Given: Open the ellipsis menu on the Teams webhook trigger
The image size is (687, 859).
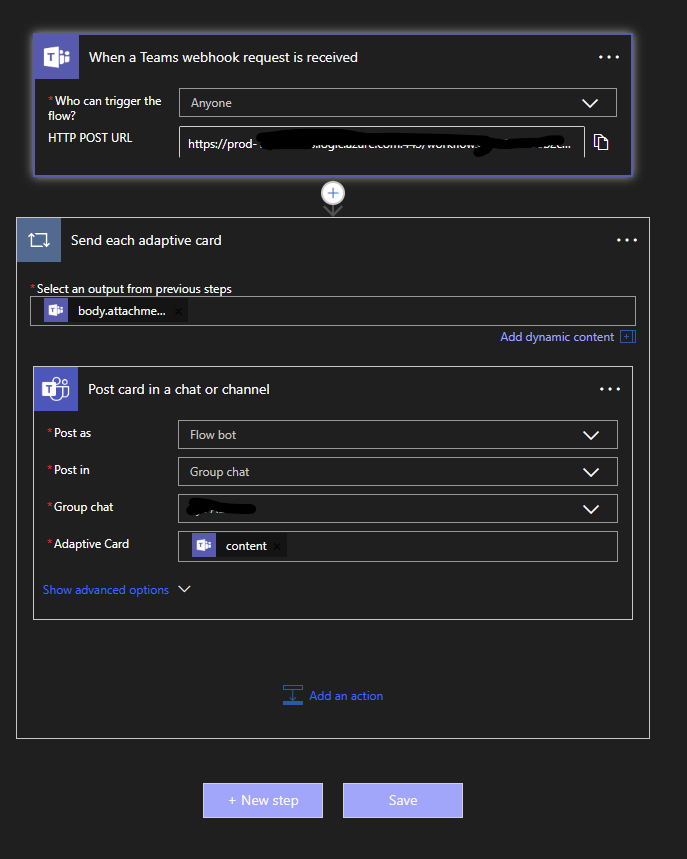Looking at the screenshot, I should click(x=609, y=57).
